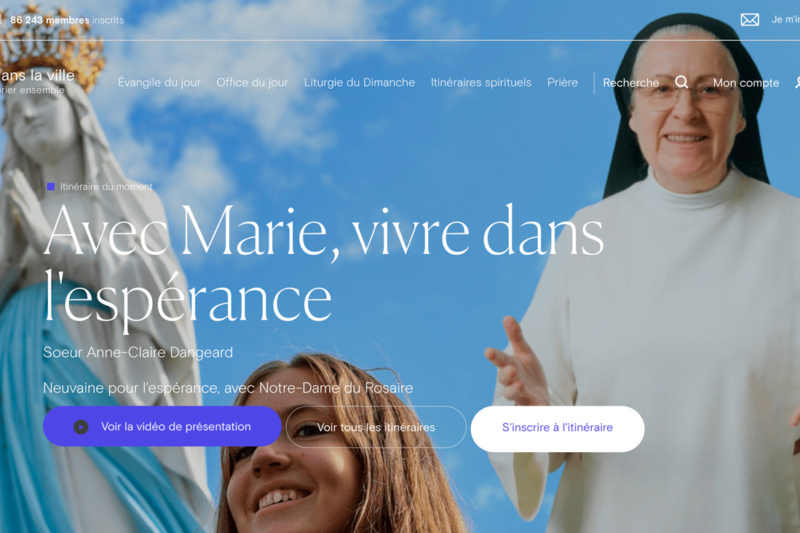Click the envelope newsletter icon
Image resolution: width=800 pixels, height=533 pixels.
tap(749, 20)
